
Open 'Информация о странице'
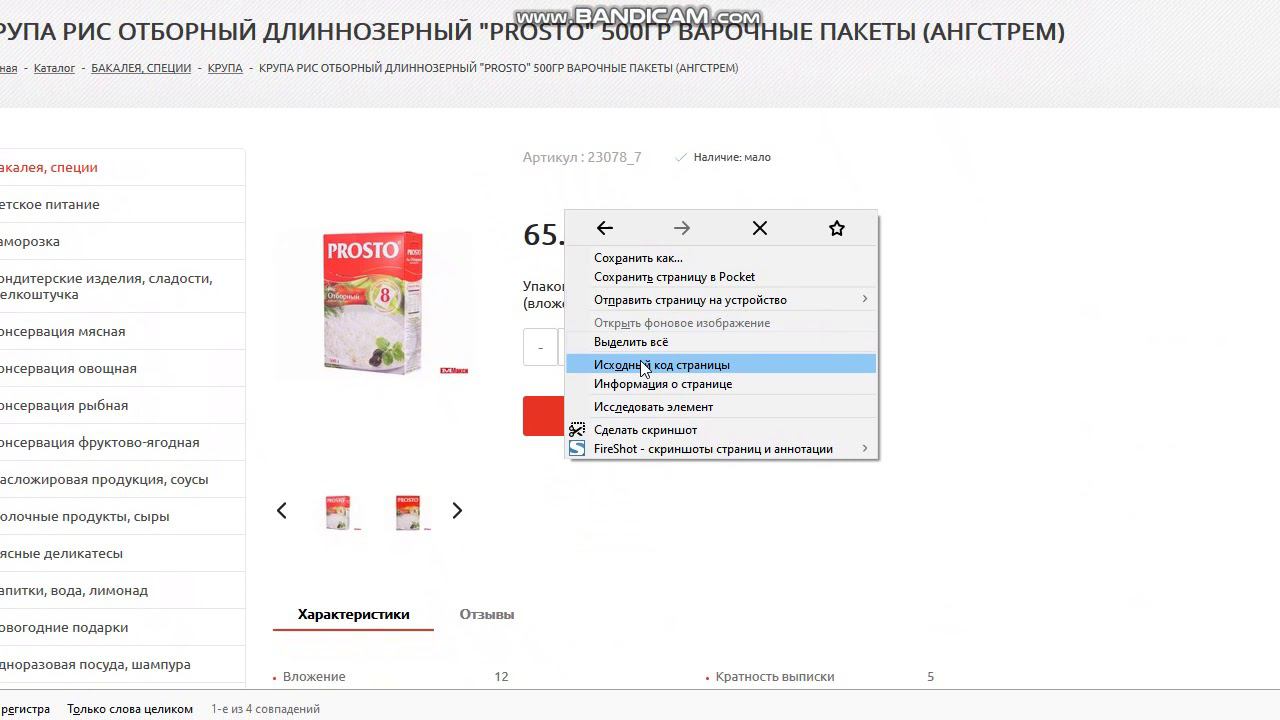click(721, 384)
